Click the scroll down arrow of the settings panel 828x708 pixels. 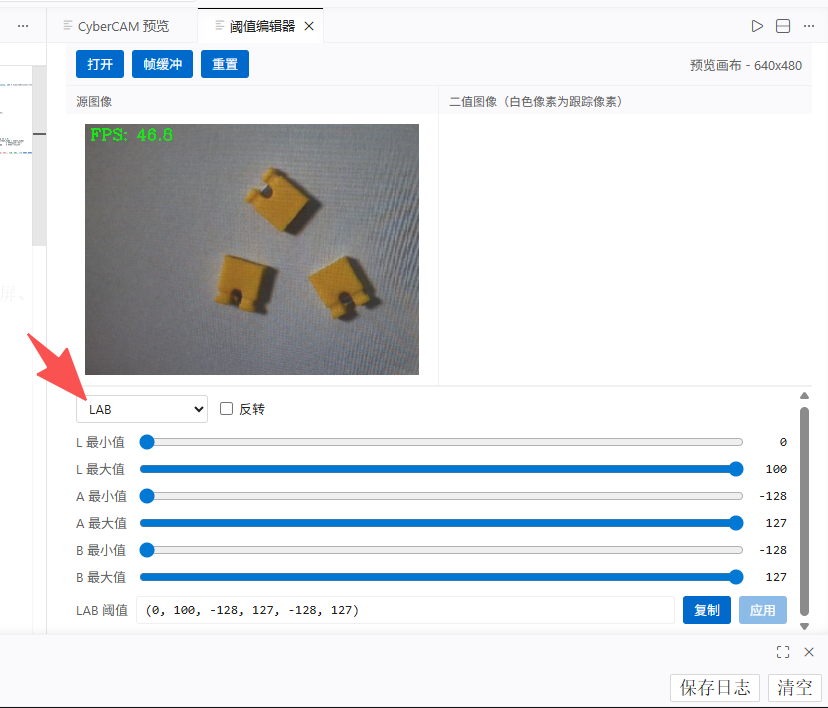pos(804,627)
